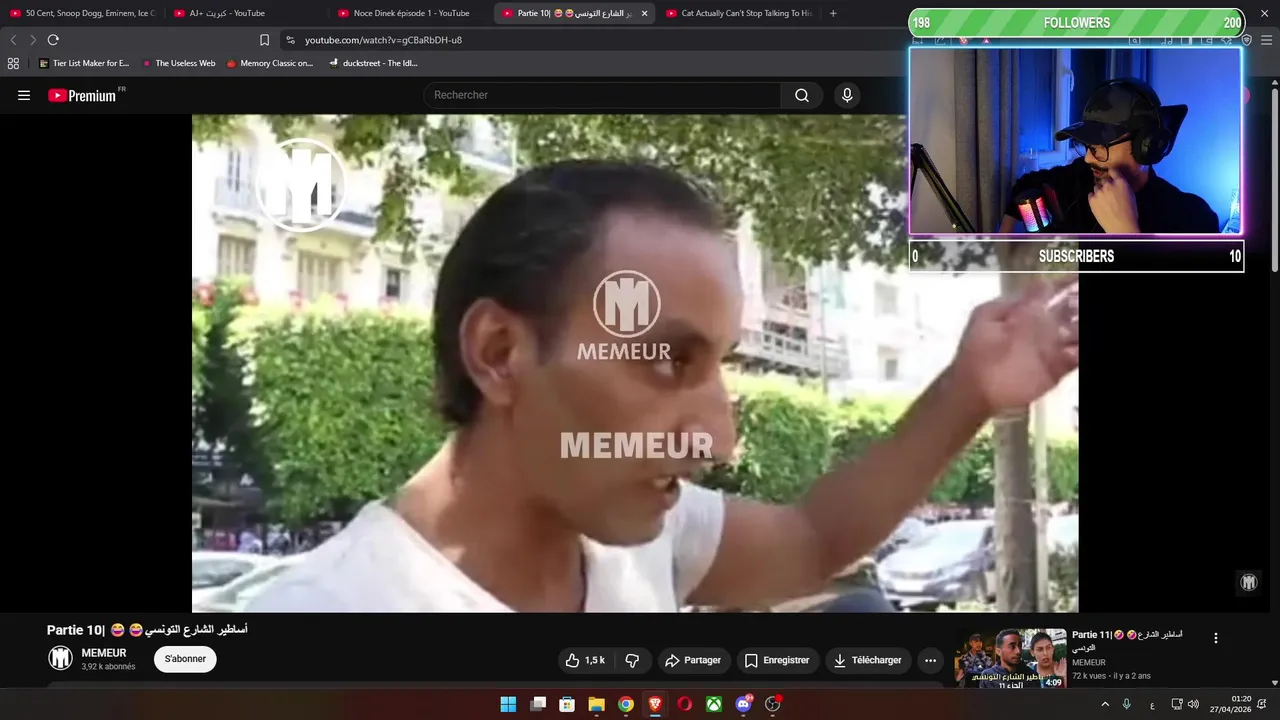1280x720 pixels.
Task: Open more actions three-dot menu under video
Action: [930, 660]
